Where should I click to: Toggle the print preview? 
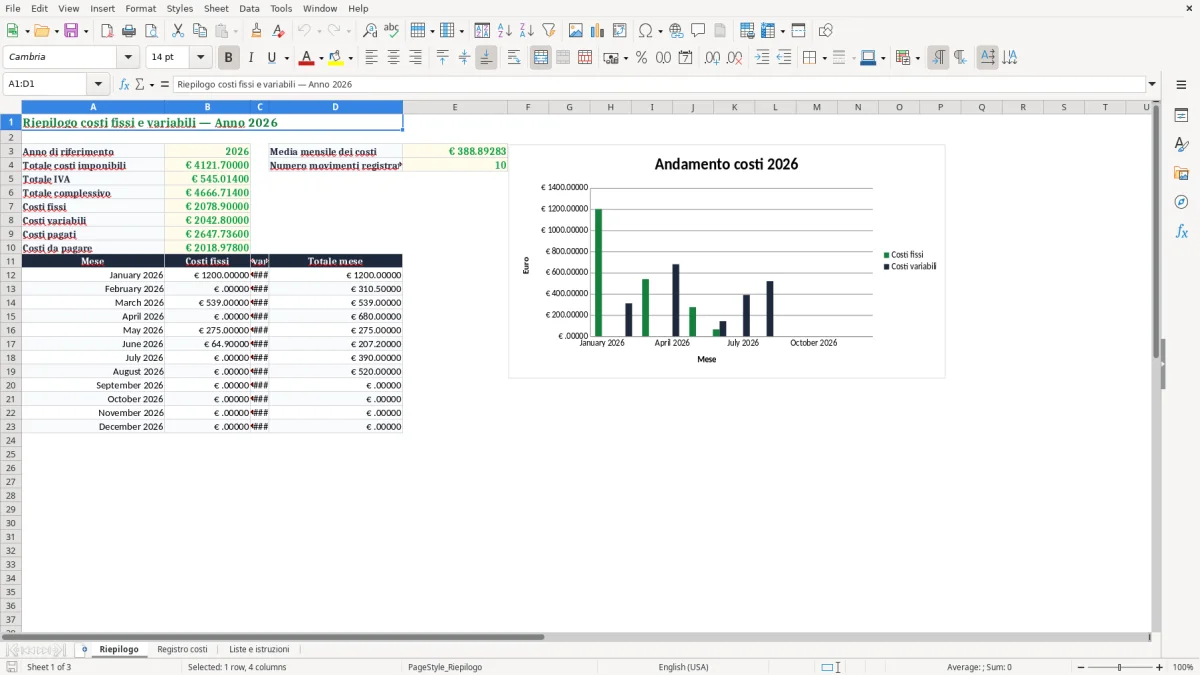[151, 31]
